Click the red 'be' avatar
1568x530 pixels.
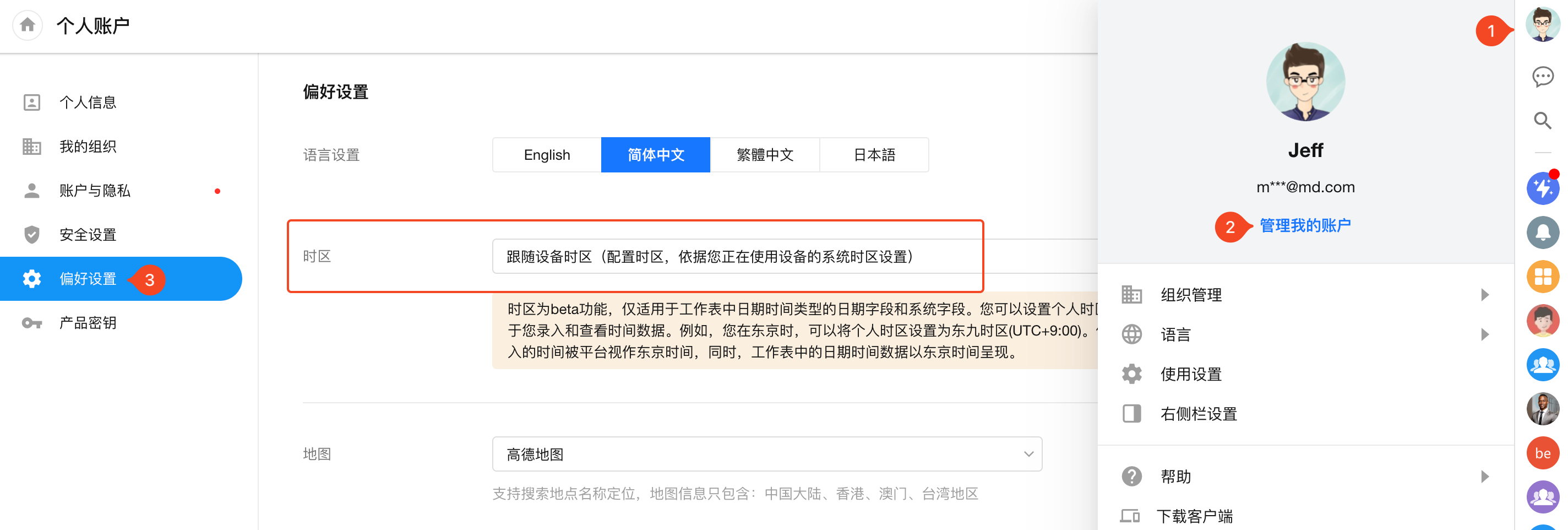coord(1542,453)
